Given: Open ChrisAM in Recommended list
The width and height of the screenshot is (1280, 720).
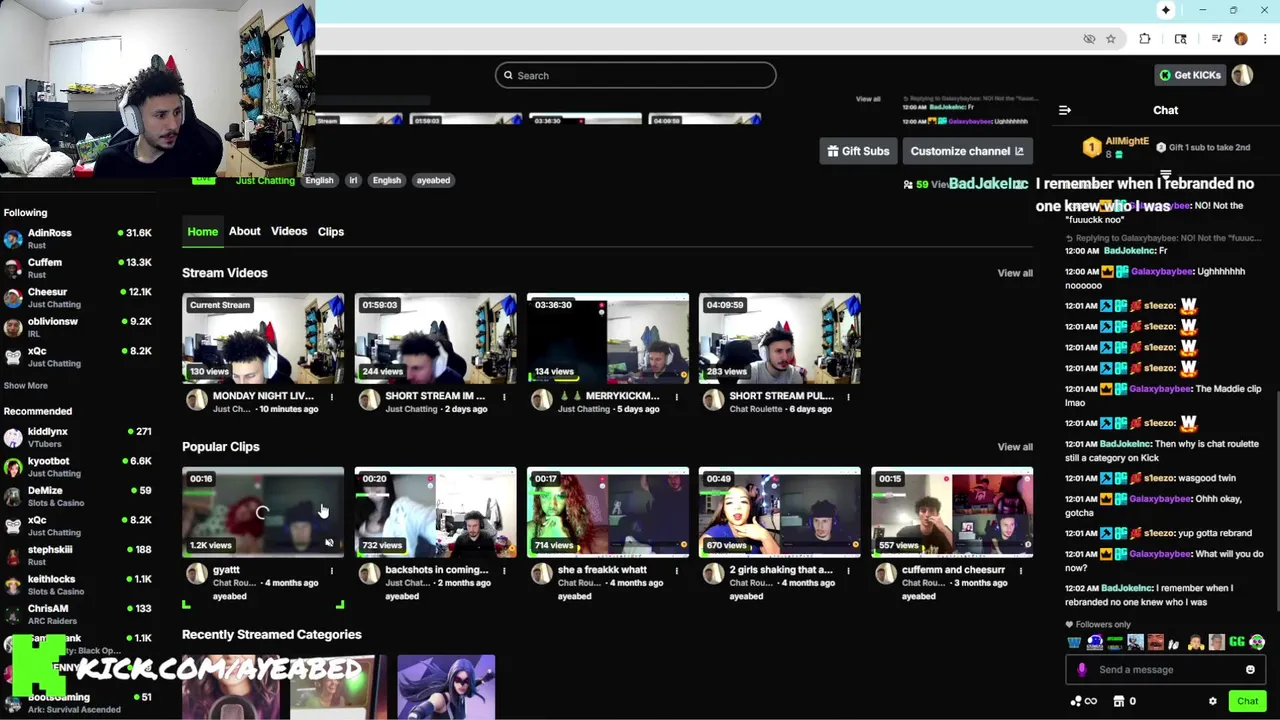Looking at the screenshot, I should (x=78, y=614).
